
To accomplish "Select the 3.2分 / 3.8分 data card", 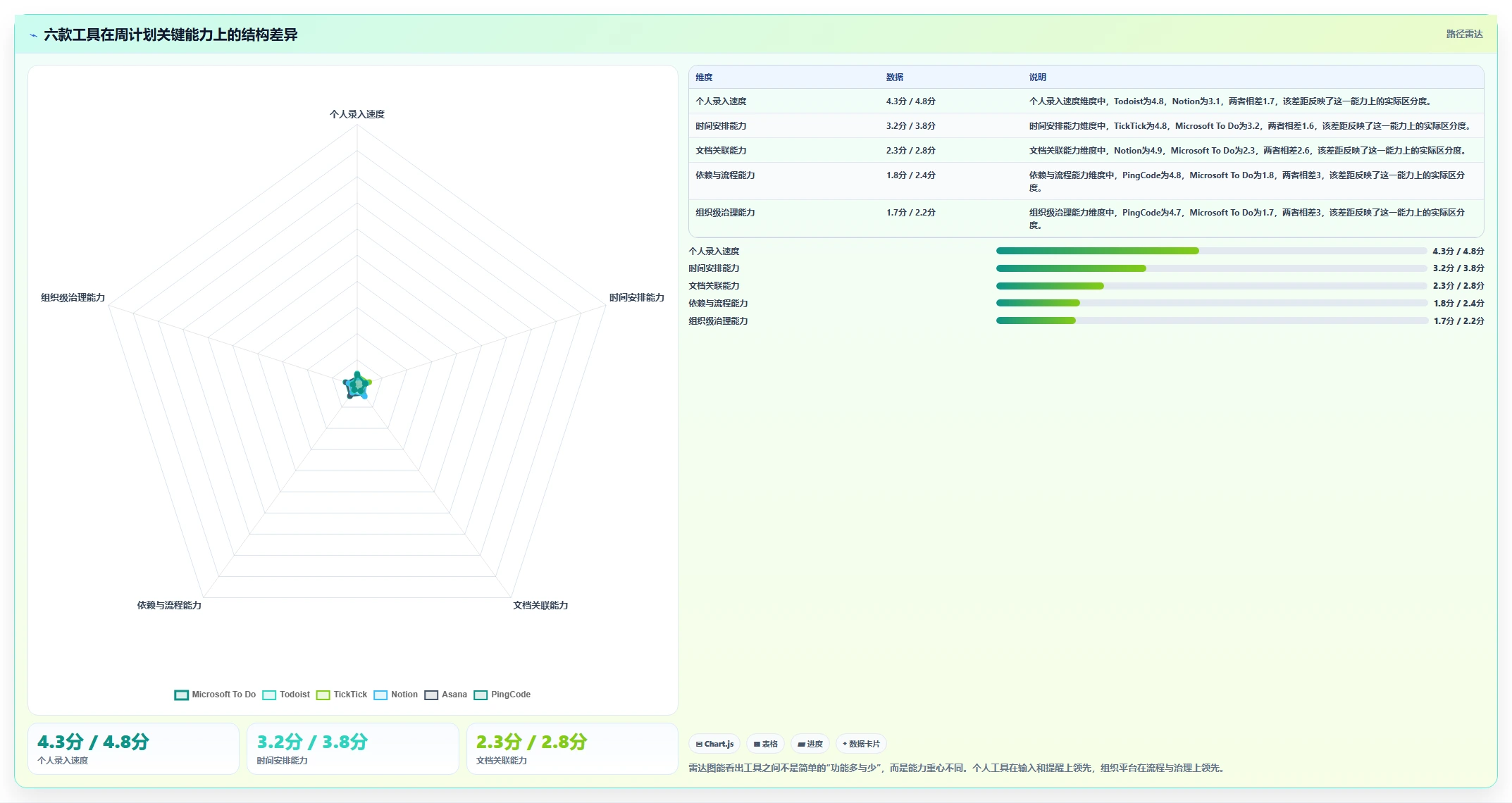I will tap(353, 749).
